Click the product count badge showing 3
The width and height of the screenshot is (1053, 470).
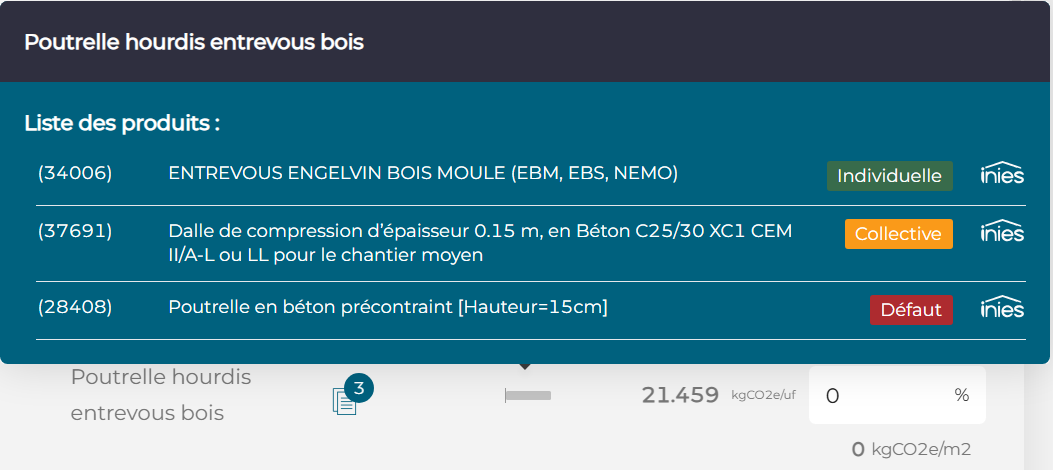[x=359, y=387]
